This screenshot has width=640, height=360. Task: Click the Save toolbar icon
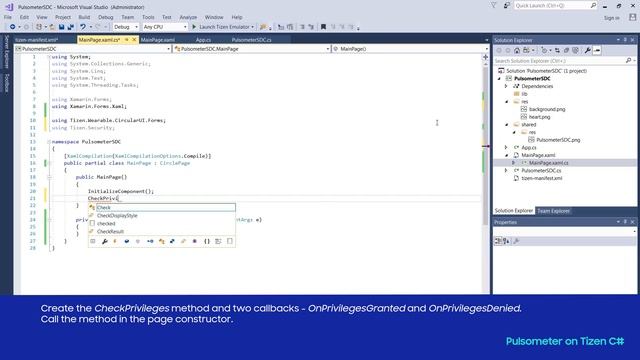[x=61, y=27]
